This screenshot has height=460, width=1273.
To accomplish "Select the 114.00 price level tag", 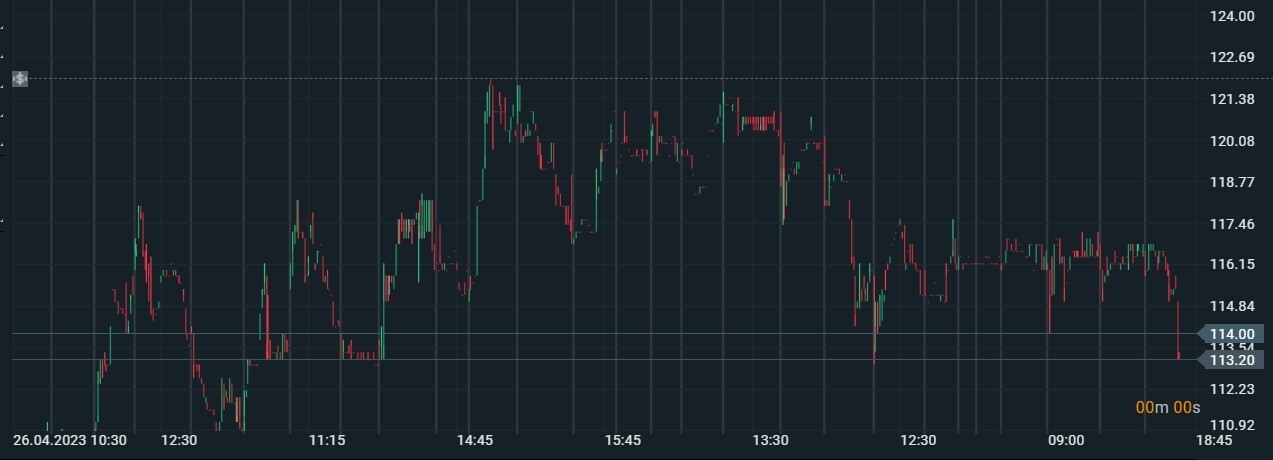I will coord(1231,334).
